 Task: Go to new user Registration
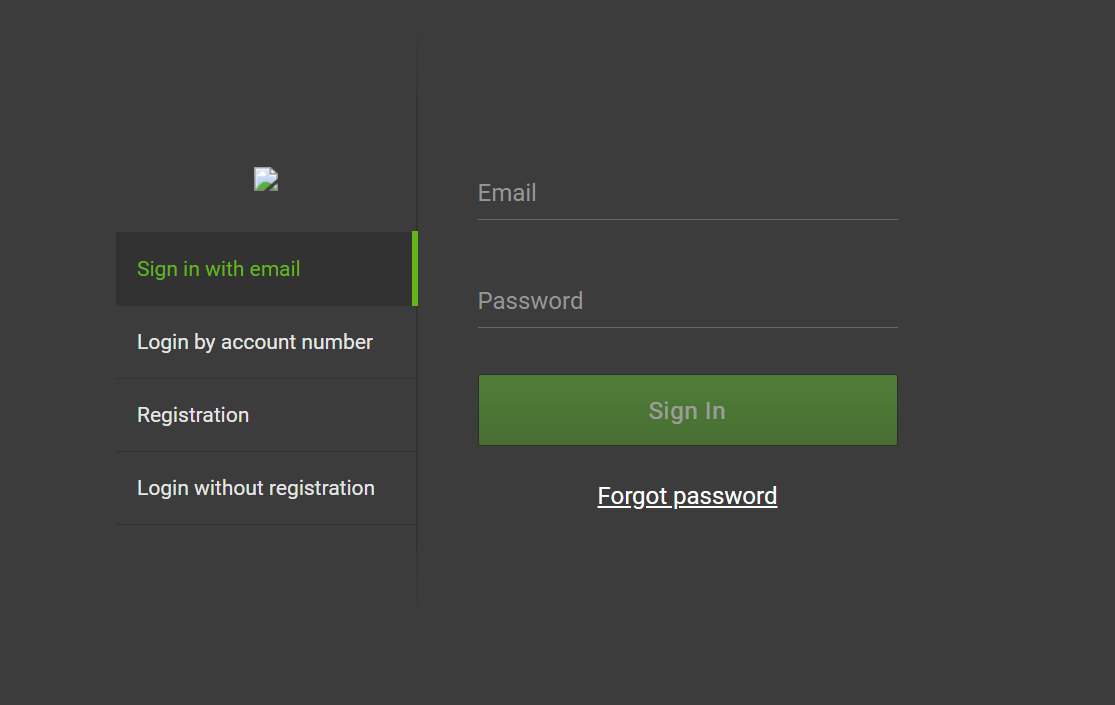(193, 415)
